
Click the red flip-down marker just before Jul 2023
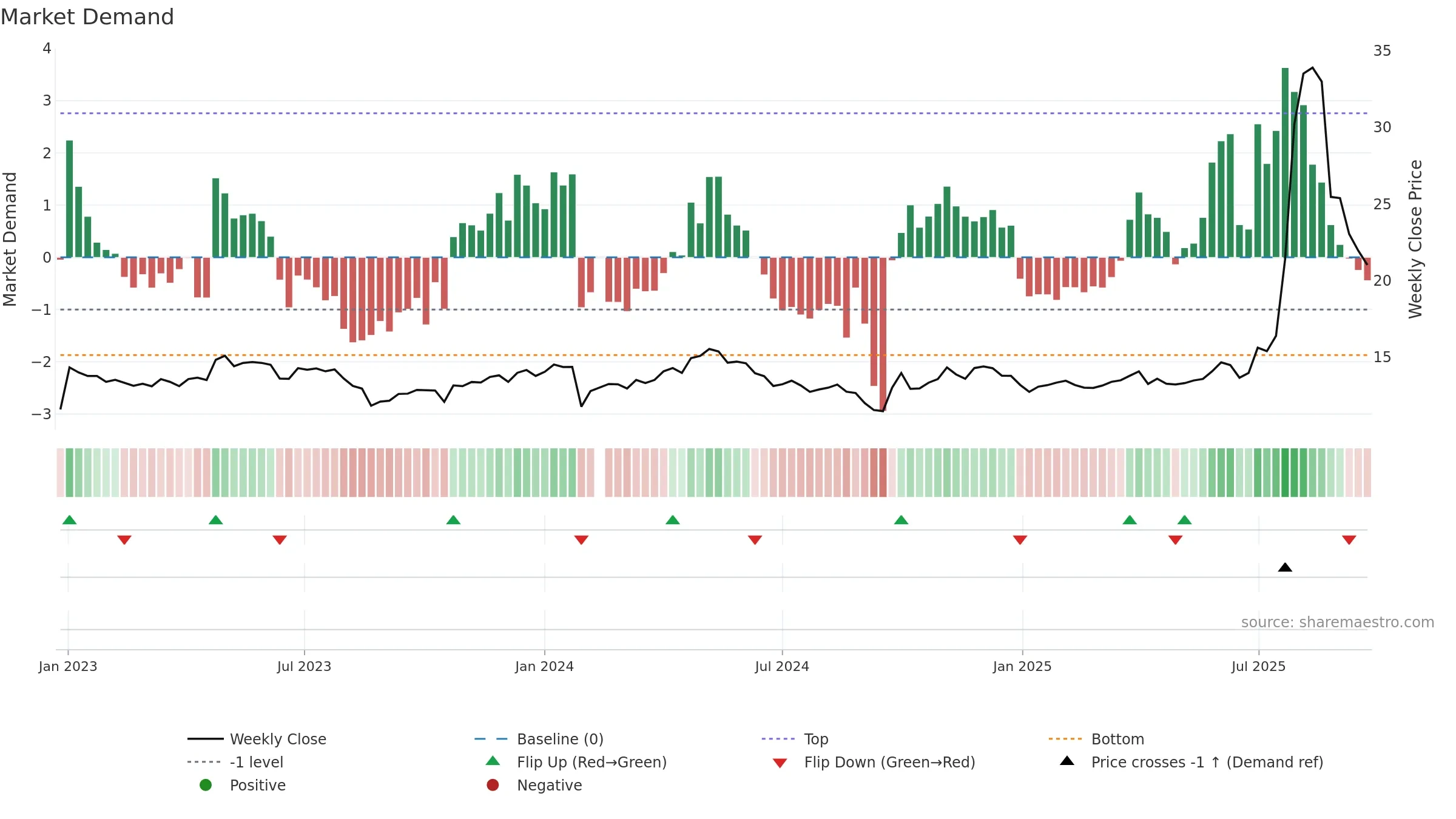280,540
